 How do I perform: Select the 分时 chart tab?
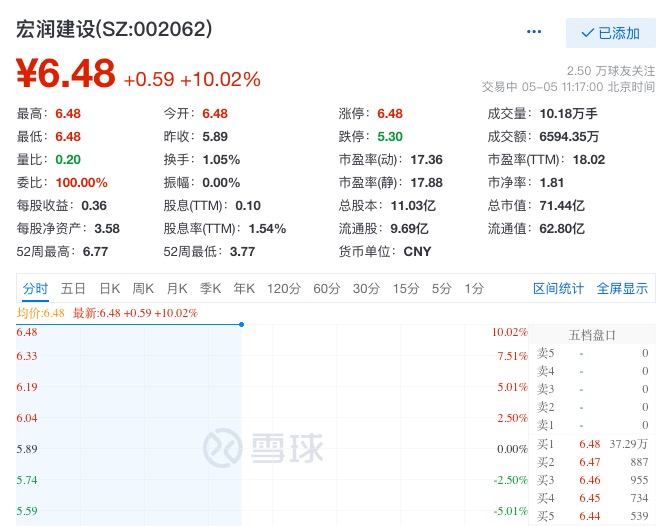click(35, 288)
